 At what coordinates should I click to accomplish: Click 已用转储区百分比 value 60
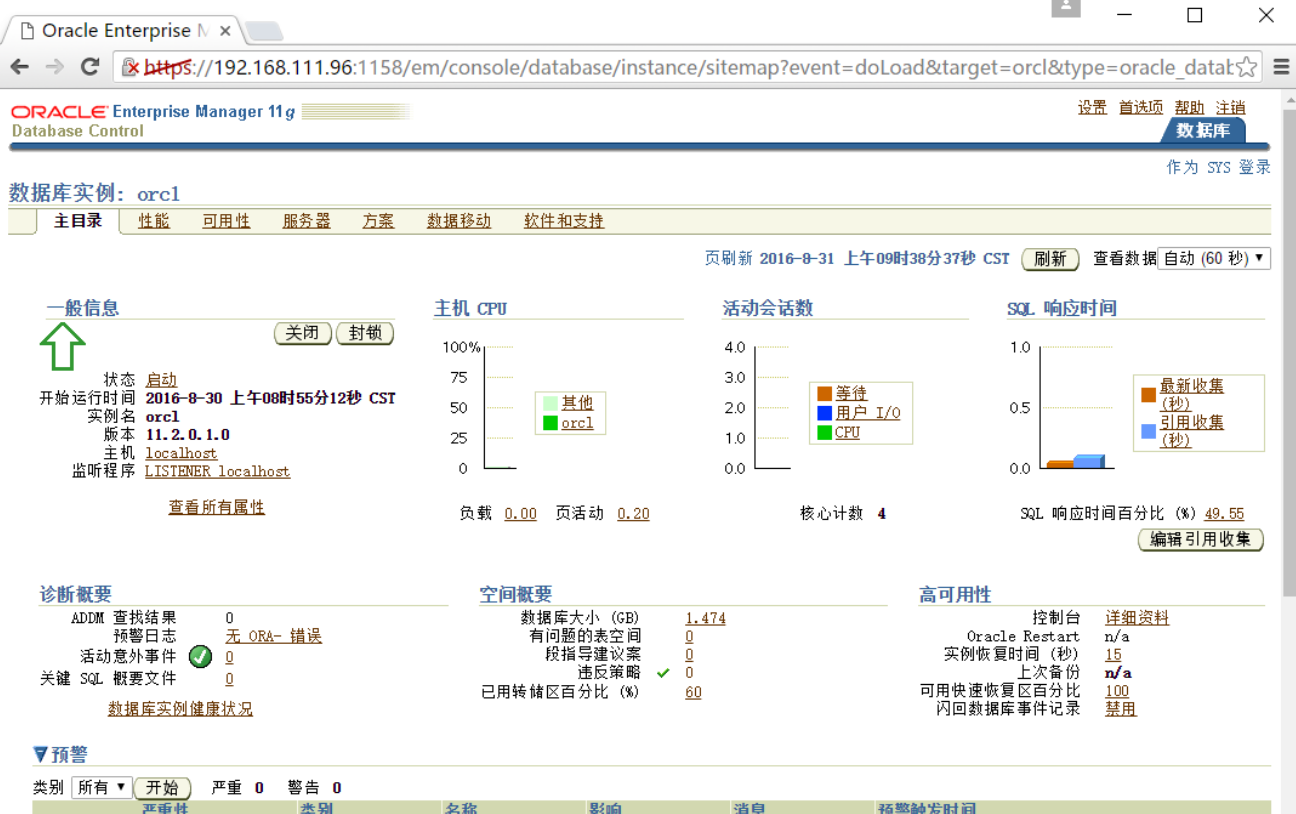(x=693, y=691)
